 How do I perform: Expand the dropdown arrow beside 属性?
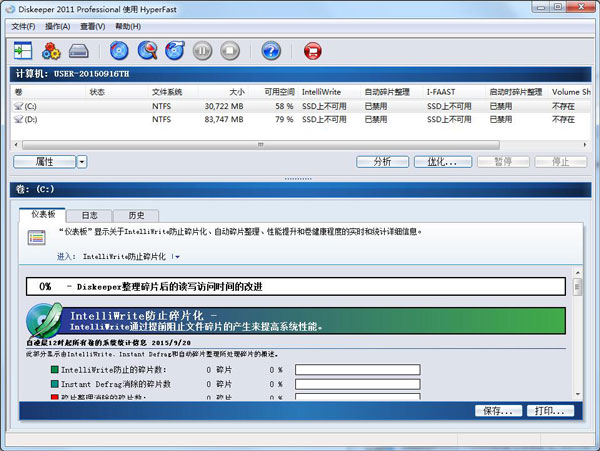click(x=82, y=162)
